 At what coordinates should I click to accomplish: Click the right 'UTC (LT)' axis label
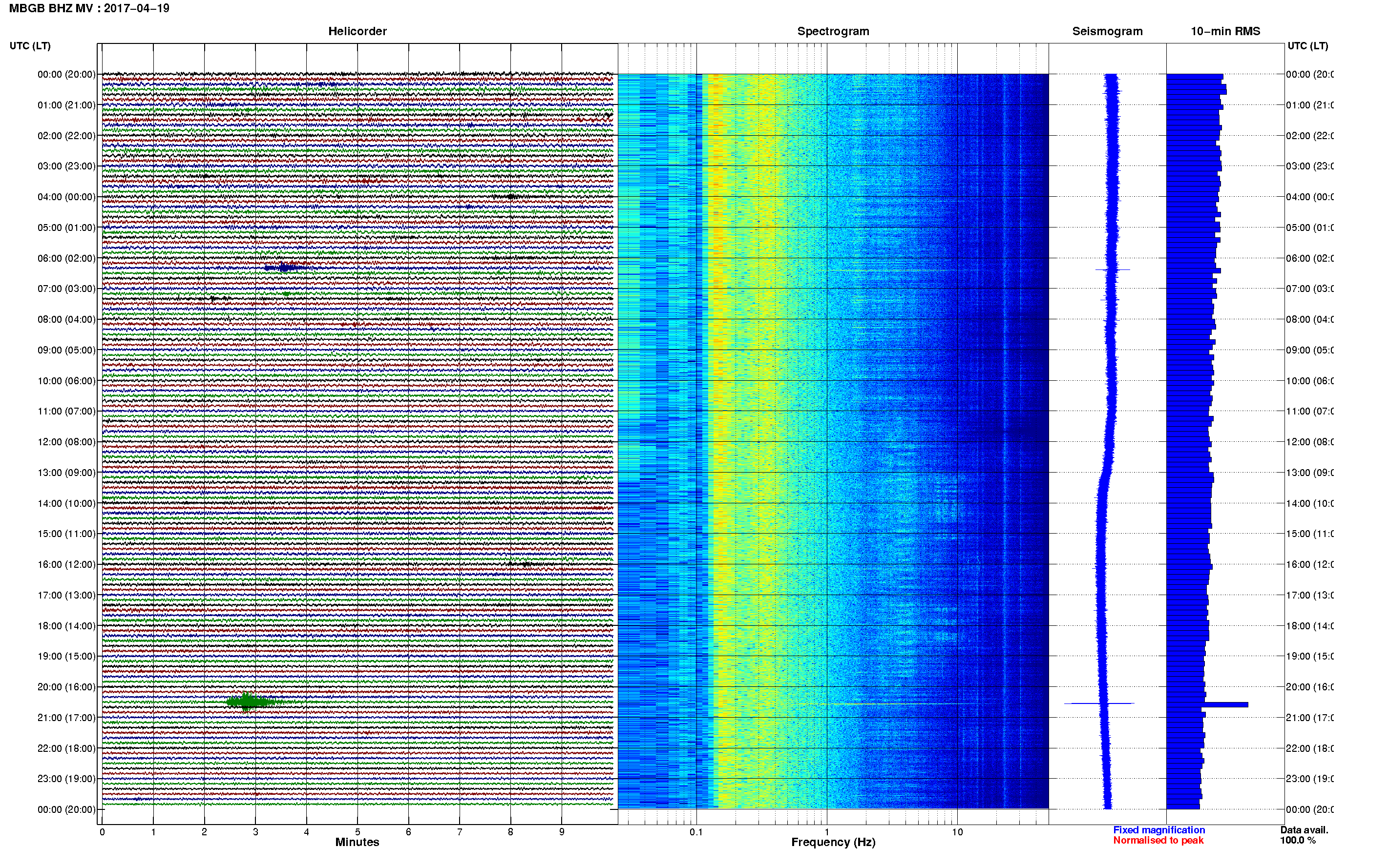(1307, 46)
